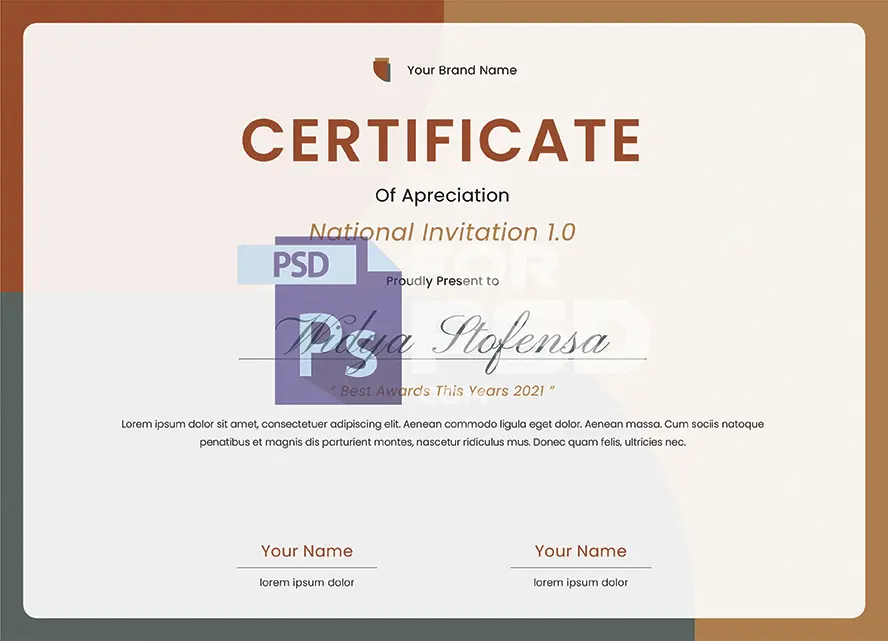Viewport: 888px width, 641px height.
Task: Click the recipient name "Stofensa" in script
Action: [x=522, y=341]
